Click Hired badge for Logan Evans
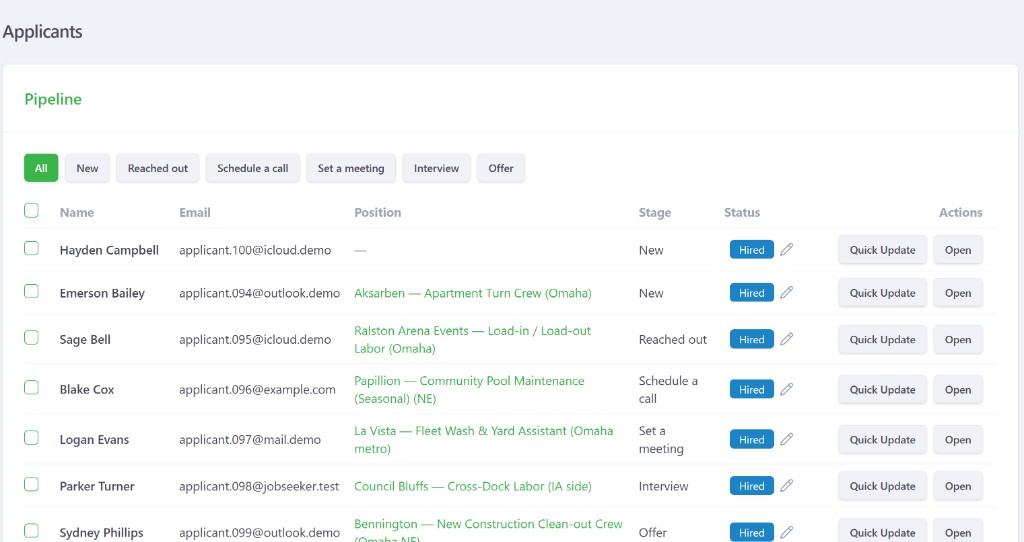1024x542 pixels. coord(752,440)
